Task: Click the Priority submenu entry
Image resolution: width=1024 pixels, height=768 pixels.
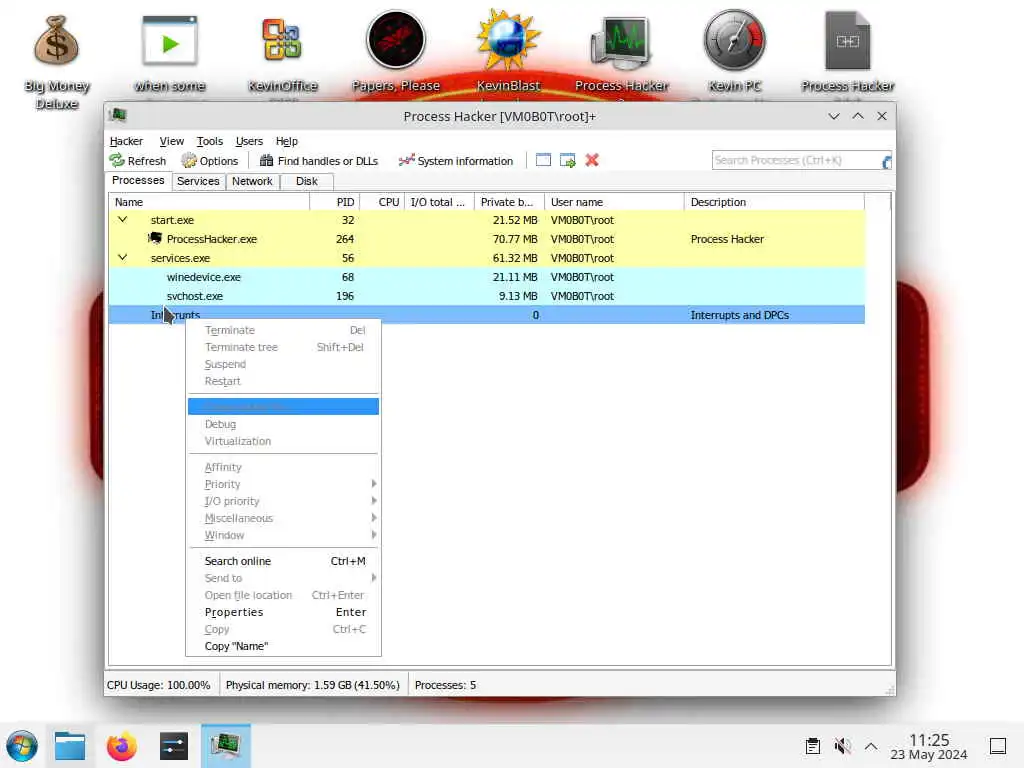Action: pyautogui.click(x=283, y=484)
